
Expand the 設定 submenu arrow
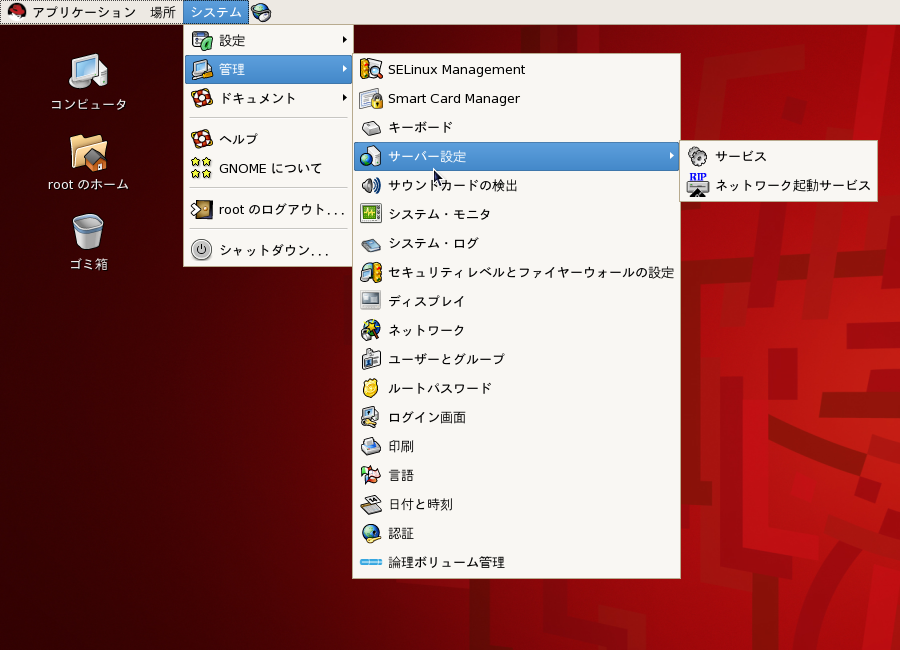344,40
